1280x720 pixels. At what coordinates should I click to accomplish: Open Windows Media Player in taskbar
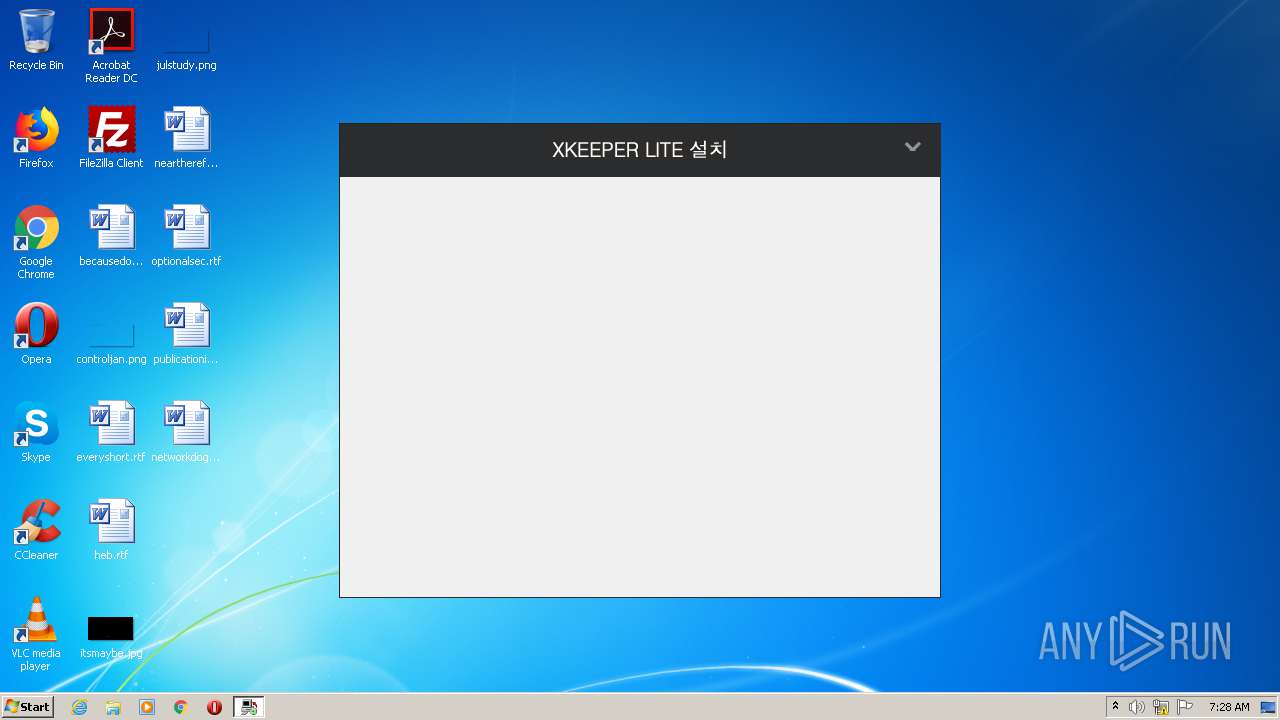147,707
